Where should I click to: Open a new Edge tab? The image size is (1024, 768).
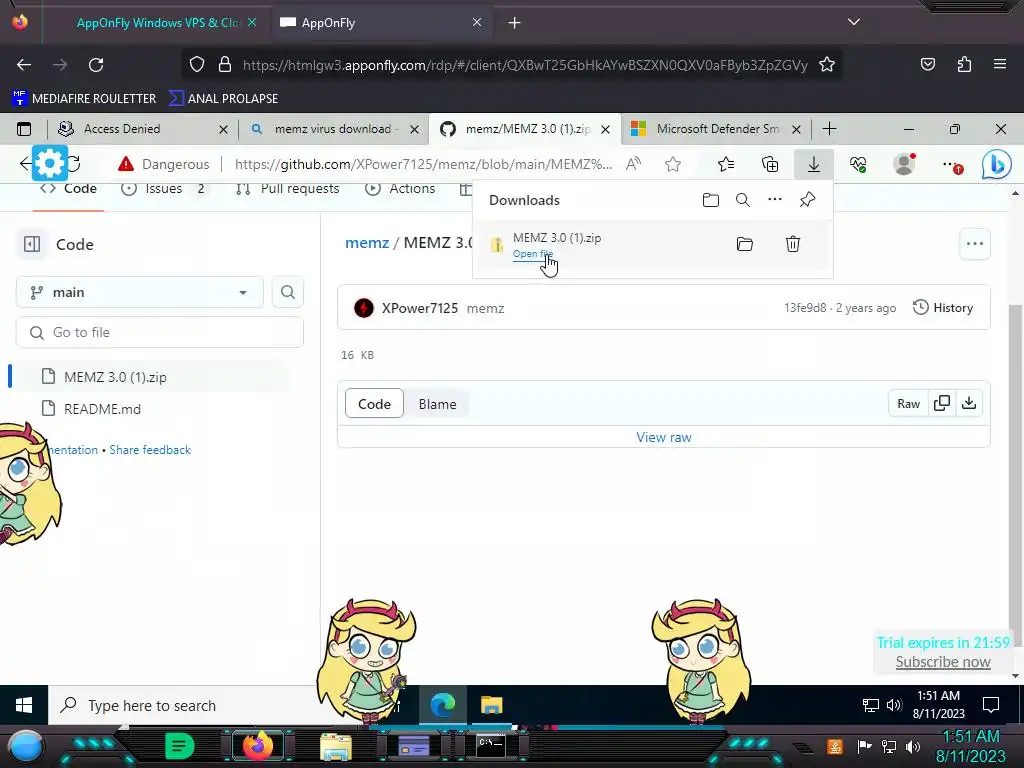829,129
